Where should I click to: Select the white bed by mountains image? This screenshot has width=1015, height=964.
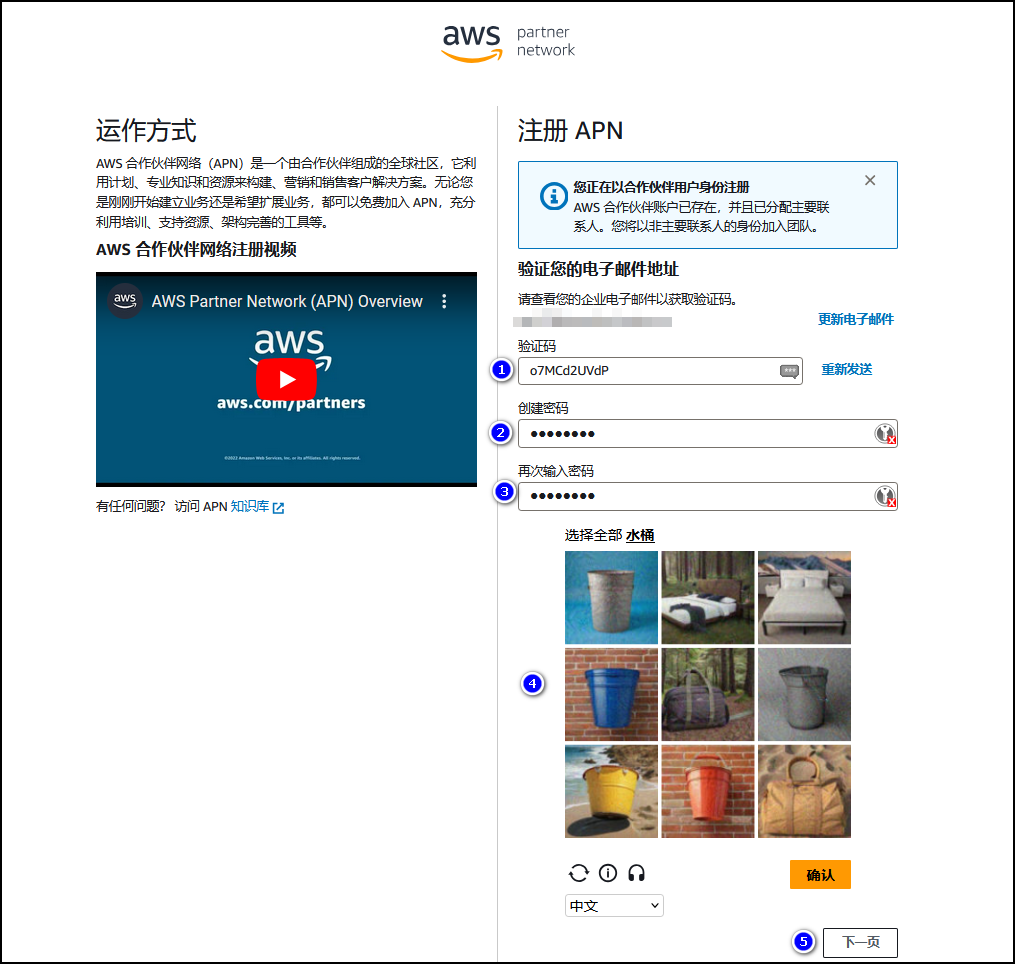804,598
